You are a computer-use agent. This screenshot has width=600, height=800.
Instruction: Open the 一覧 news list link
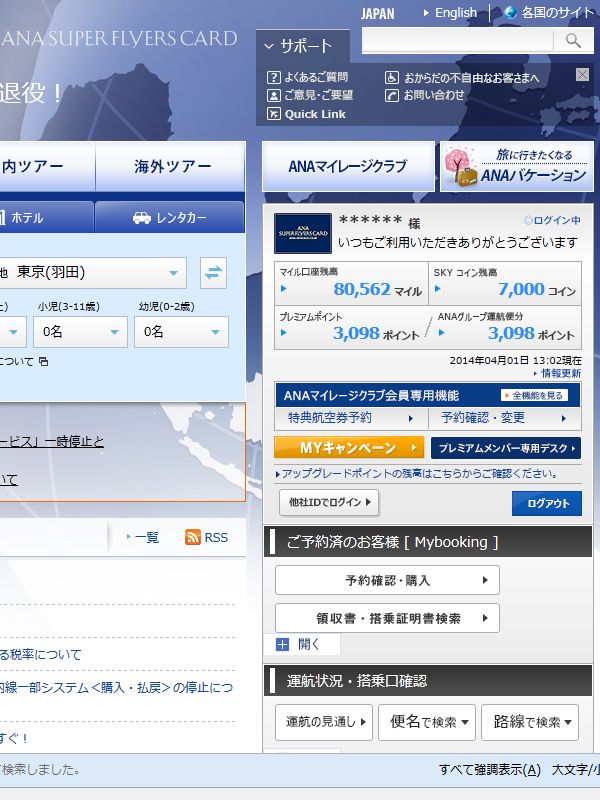click(x=143, y=537)
